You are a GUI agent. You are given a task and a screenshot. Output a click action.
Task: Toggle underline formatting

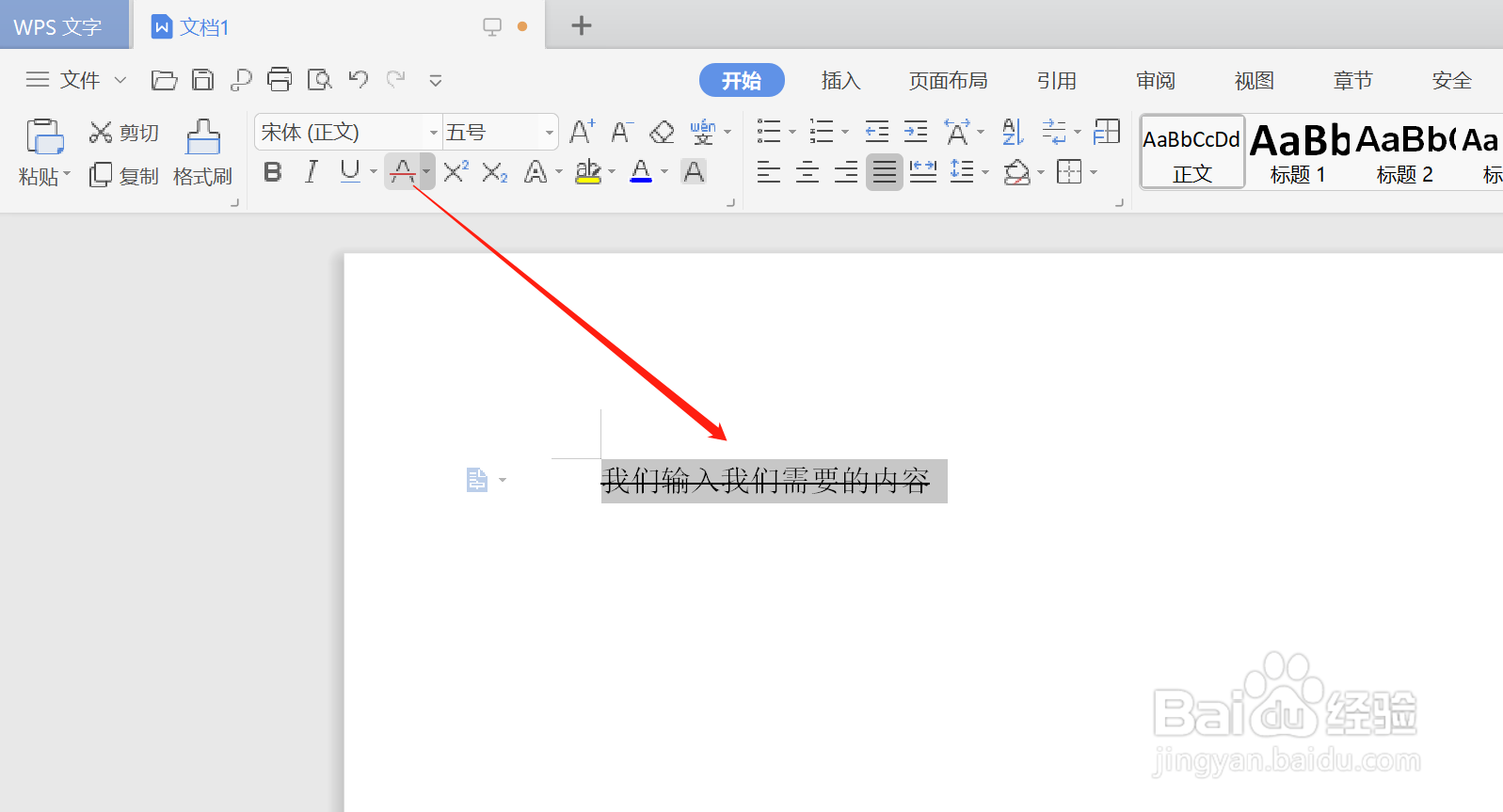click(x=350, y=171)
